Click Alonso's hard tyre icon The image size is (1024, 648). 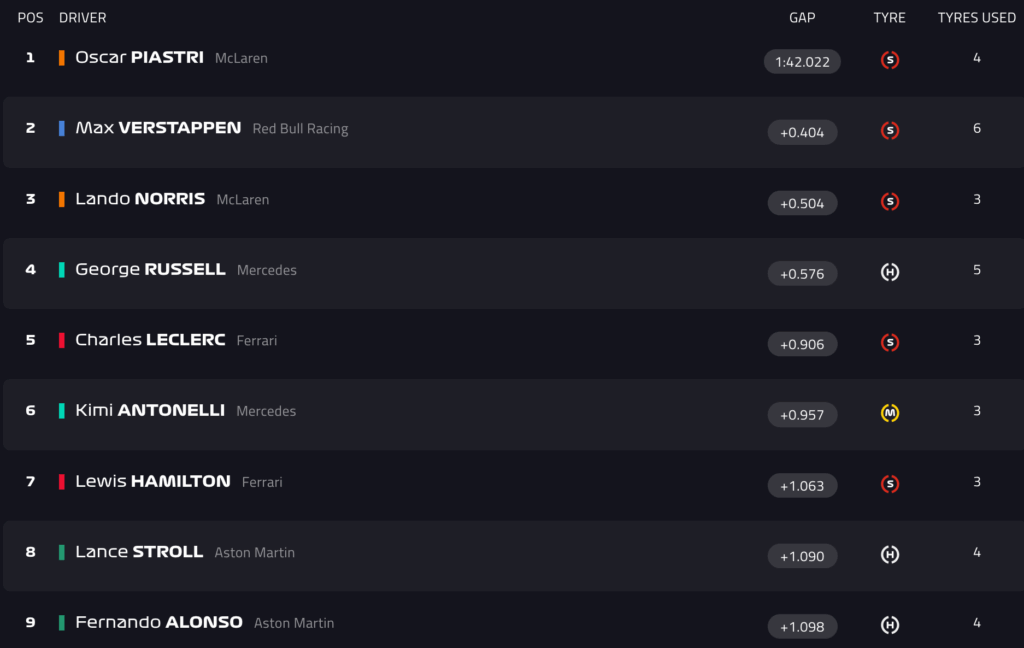[x=889, y=625]
